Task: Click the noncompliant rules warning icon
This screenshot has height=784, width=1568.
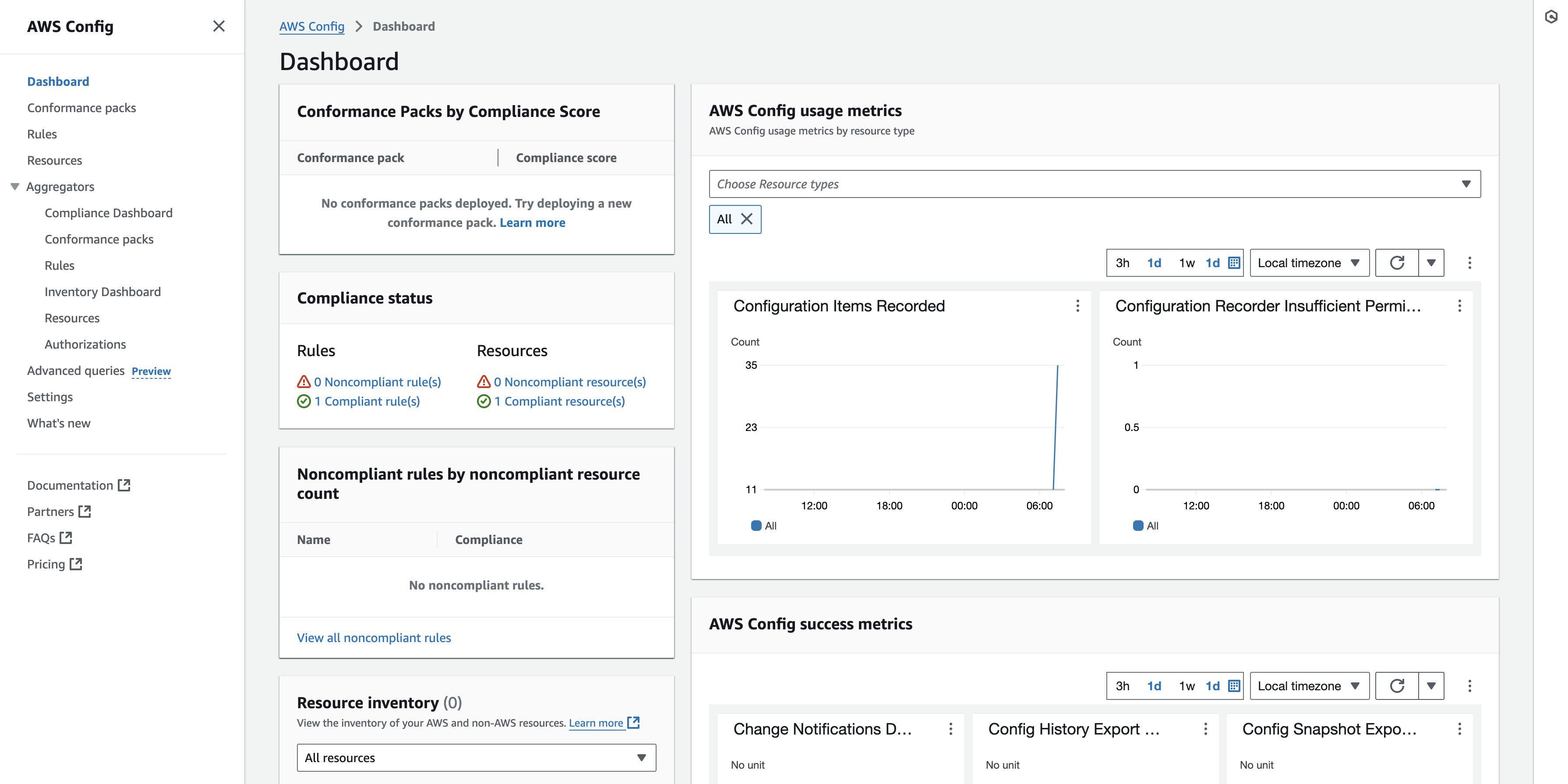Action: click(x=304, y=381)
